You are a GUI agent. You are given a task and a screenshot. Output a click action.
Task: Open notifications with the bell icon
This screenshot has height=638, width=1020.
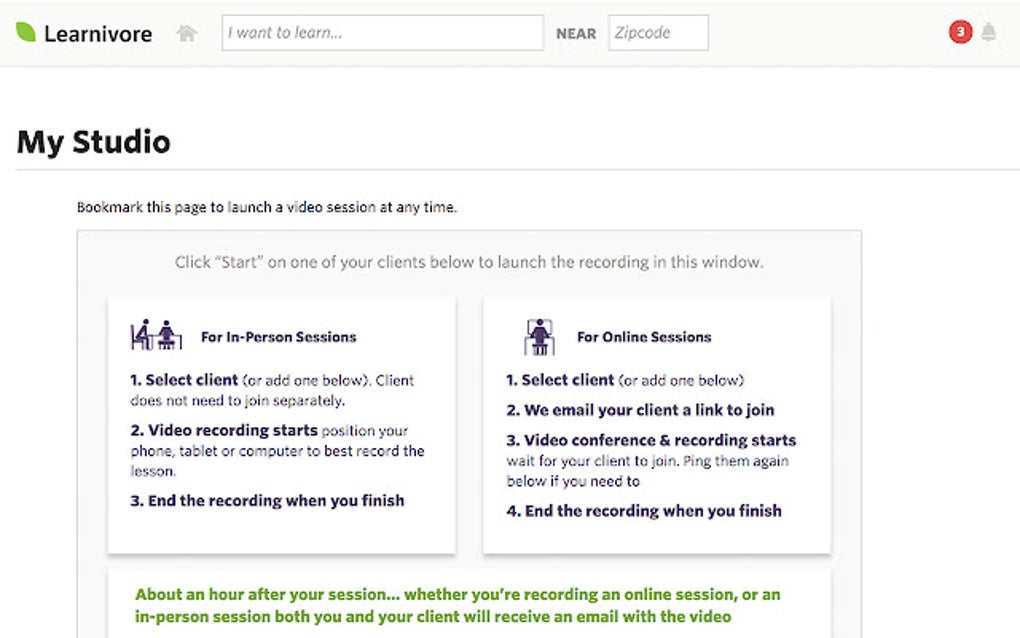pos(989,31)
